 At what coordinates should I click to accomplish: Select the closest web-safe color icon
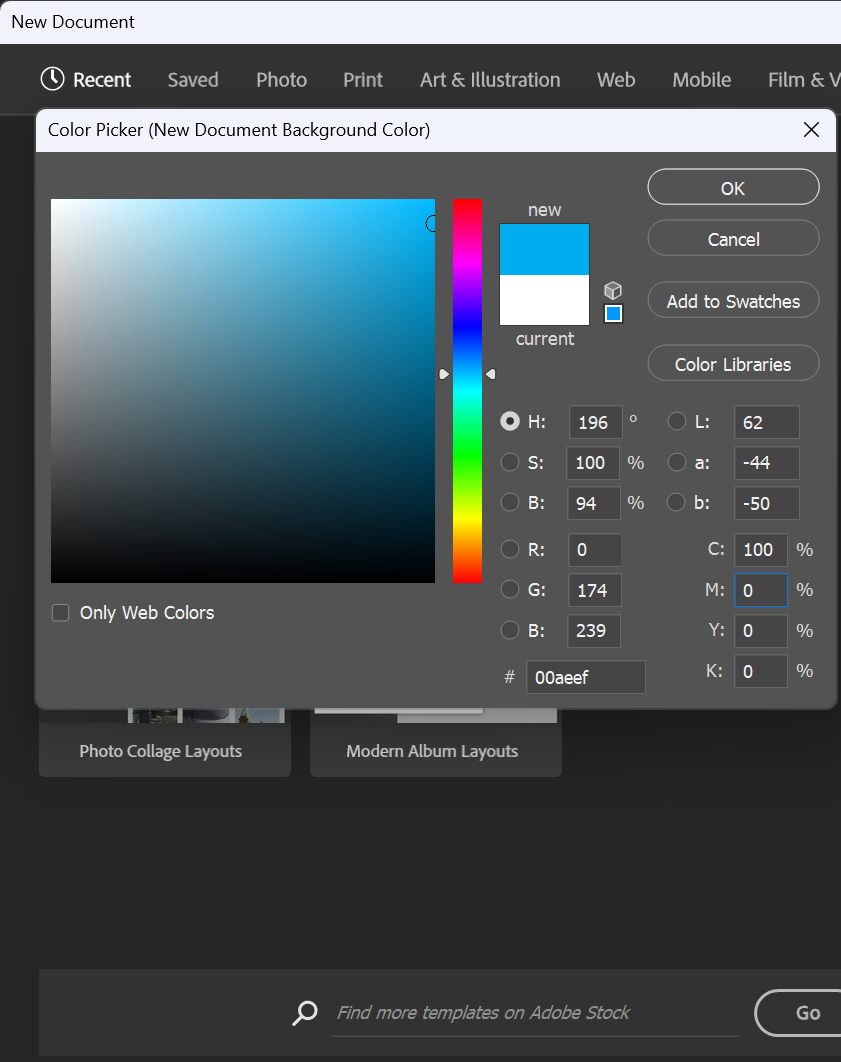612,313
